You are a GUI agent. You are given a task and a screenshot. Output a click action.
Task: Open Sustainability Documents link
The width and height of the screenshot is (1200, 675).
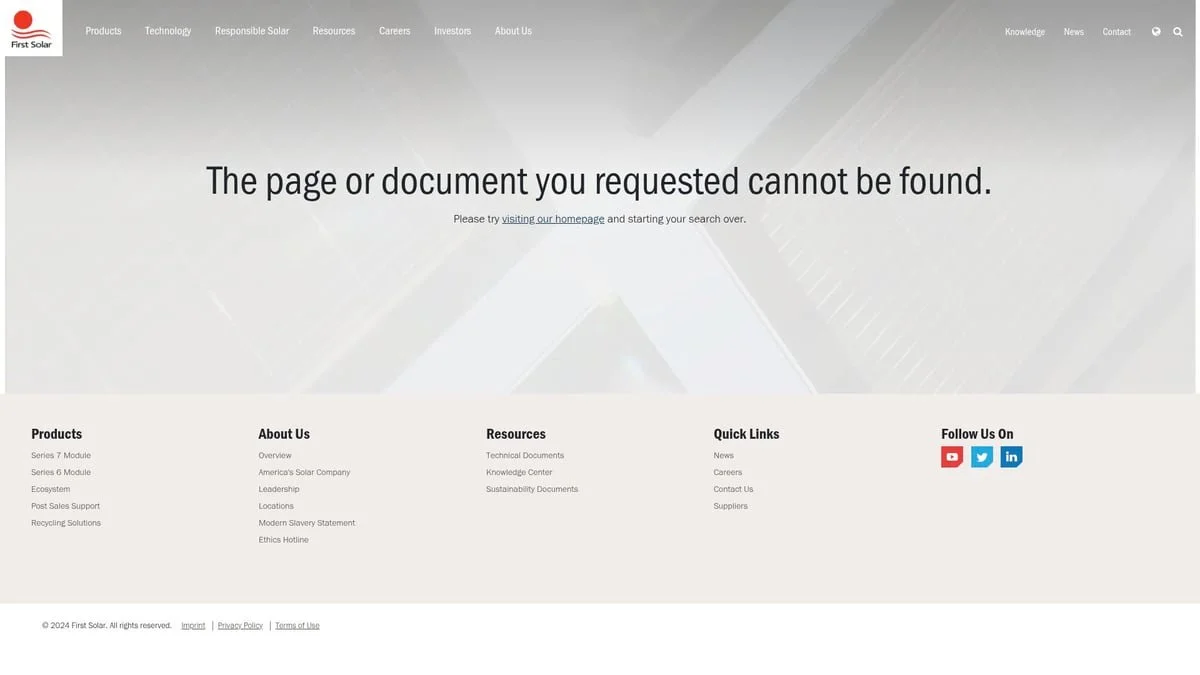(532, 490)
